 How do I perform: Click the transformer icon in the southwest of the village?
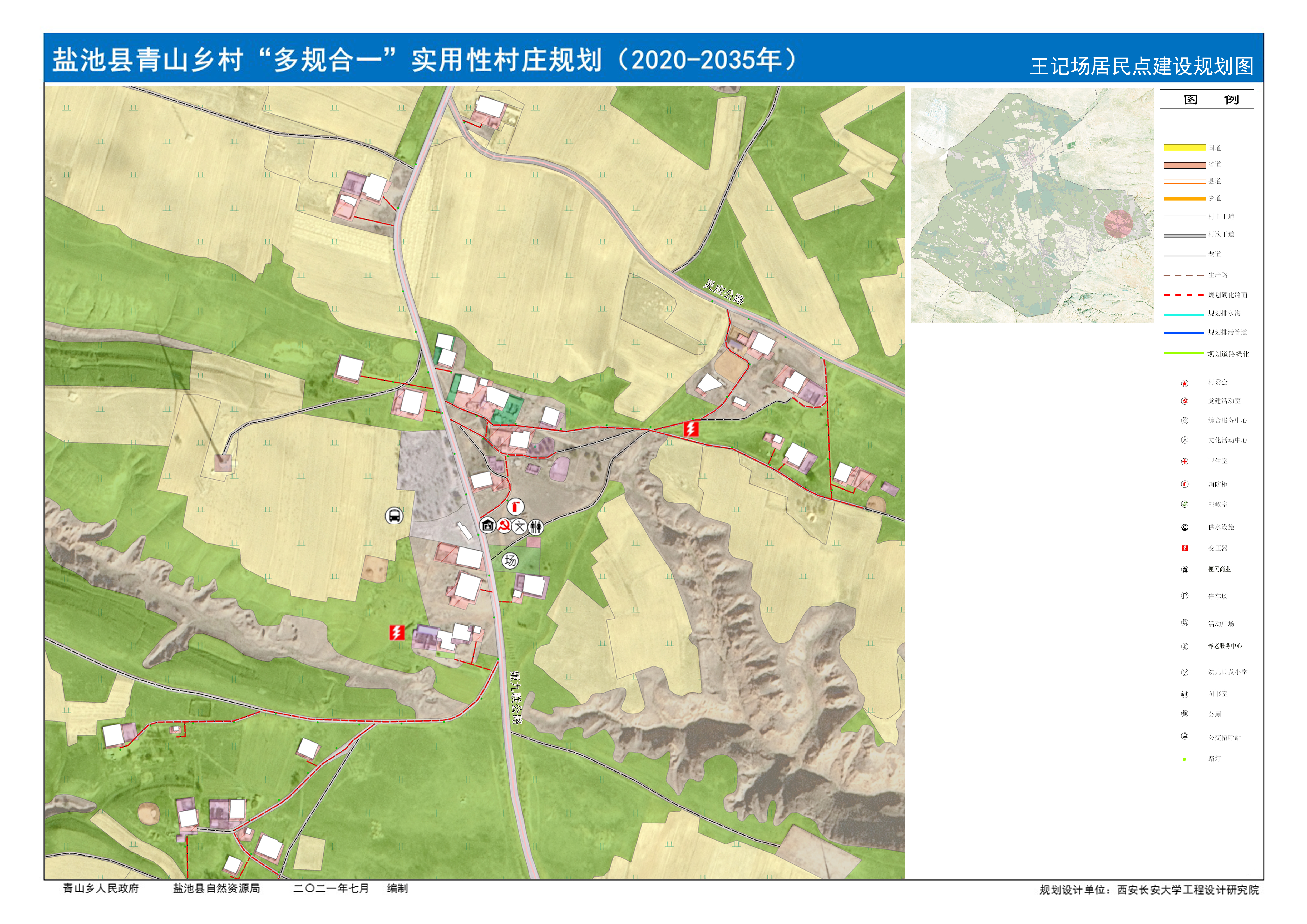(397, 632)
